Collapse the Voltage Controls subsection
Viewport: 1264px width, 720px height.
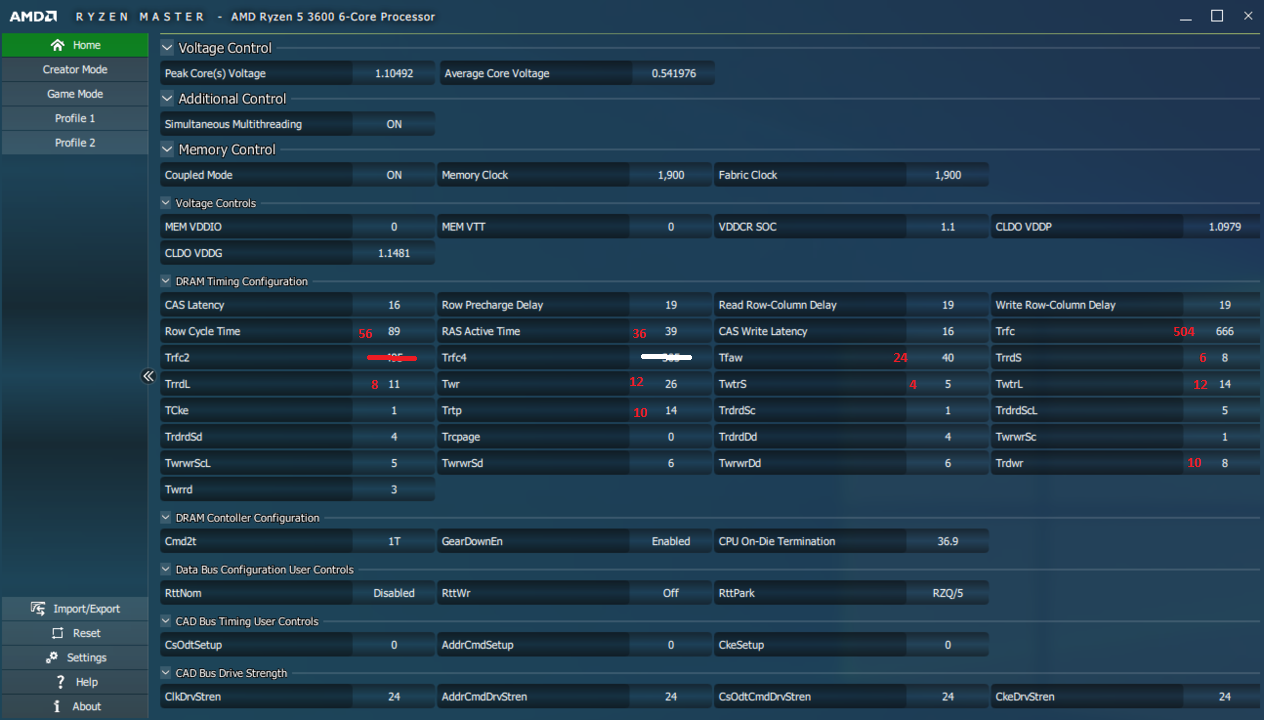[x=166, y=203]
